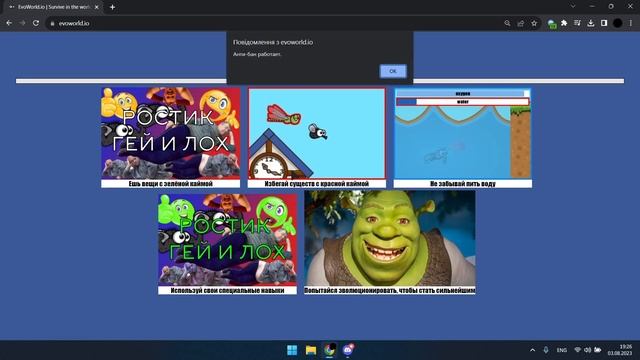View site info via lock icon
640x360 pixels.
coord(52,24)
